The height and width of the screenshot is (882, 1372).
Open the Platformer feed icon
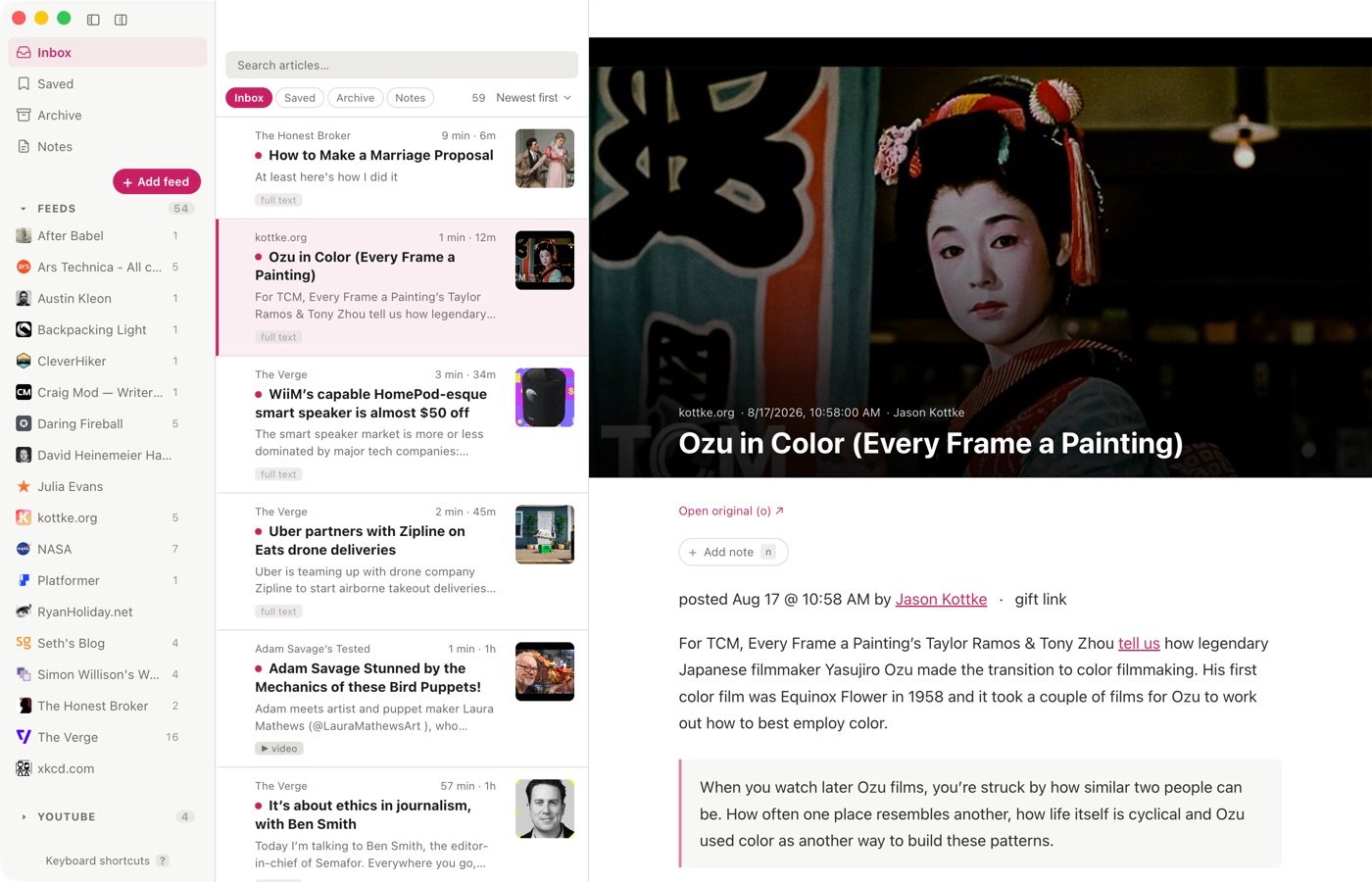point(24,581)
